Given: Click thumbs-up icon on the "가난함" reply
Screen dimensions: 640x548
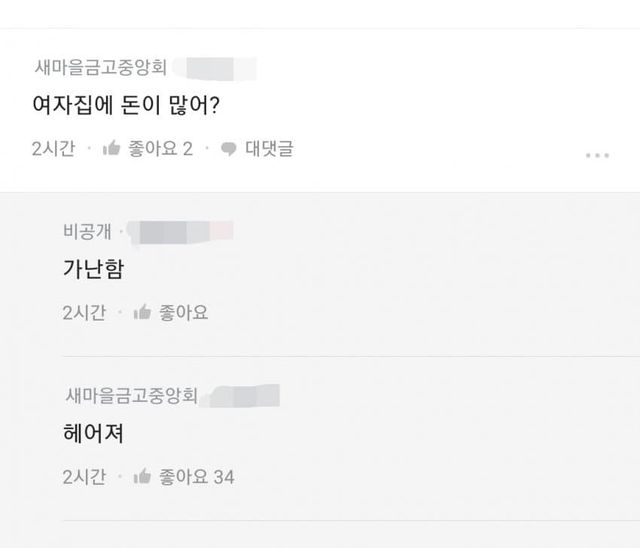Looking at the screenshot, I should coord(142,313).
